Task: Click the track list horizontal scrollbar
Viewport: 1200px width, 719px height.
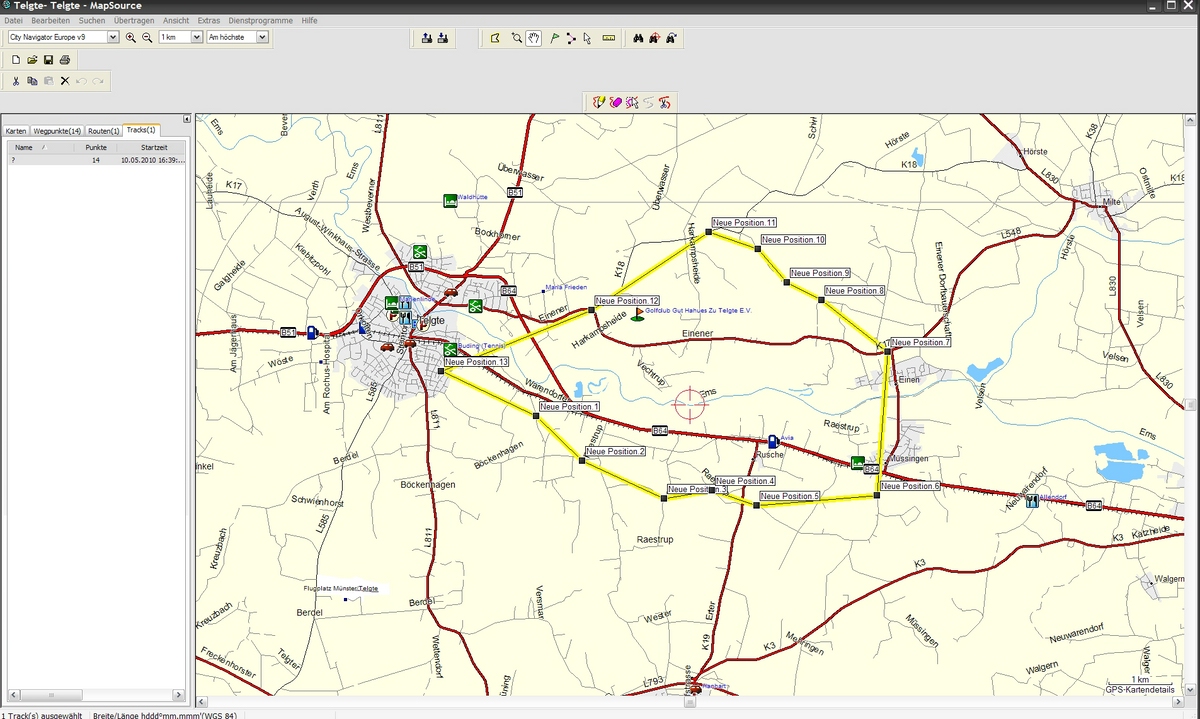Action: click(x=96, y=694)
